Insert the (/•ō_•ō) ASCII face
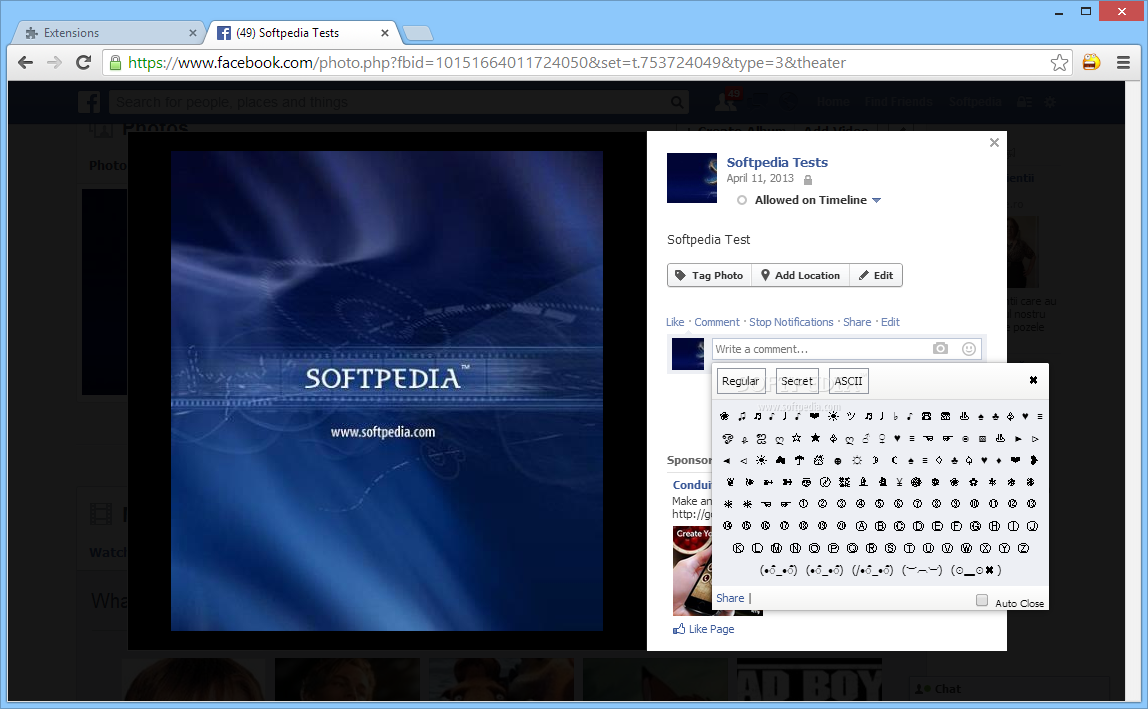Viewport: 1148px width, 709px height. (873, 570)
